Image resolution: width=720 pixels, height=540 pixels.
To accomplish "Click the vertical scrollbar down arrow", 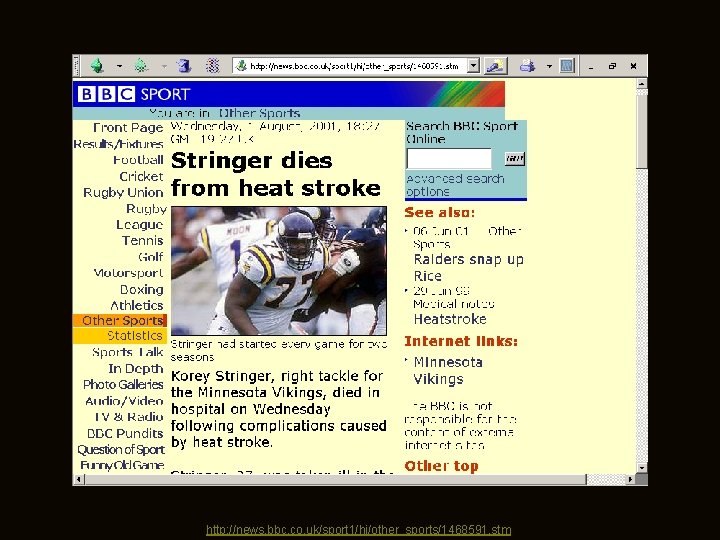I will pyautogui.click(x=642, y=468).
